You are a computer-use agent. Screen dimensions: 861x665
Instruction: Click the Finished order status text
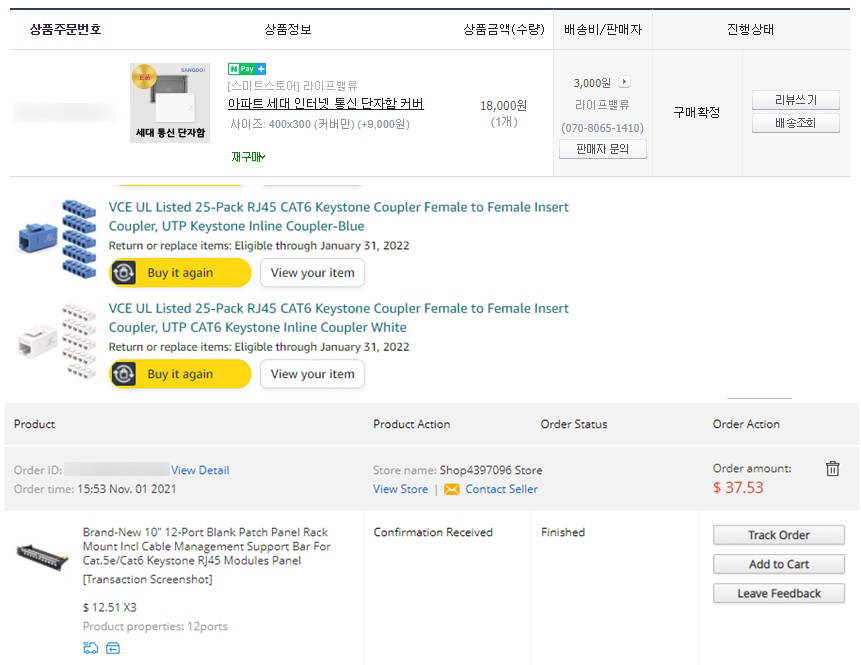(x=563, y=532)
